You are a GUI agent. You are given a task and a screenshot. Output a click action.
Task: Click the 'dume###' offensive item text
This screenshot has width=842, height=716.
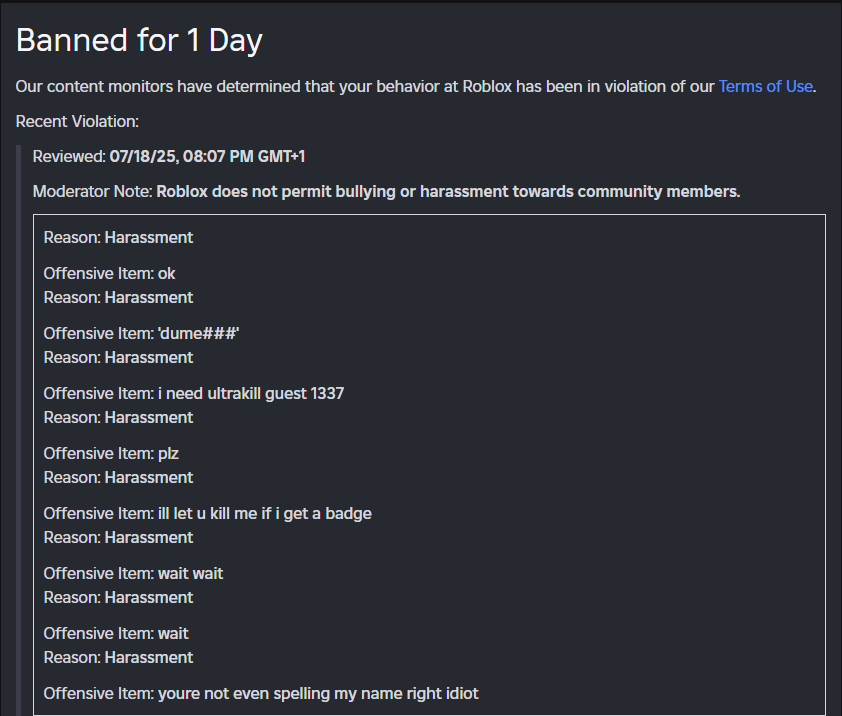click(198, 334)
